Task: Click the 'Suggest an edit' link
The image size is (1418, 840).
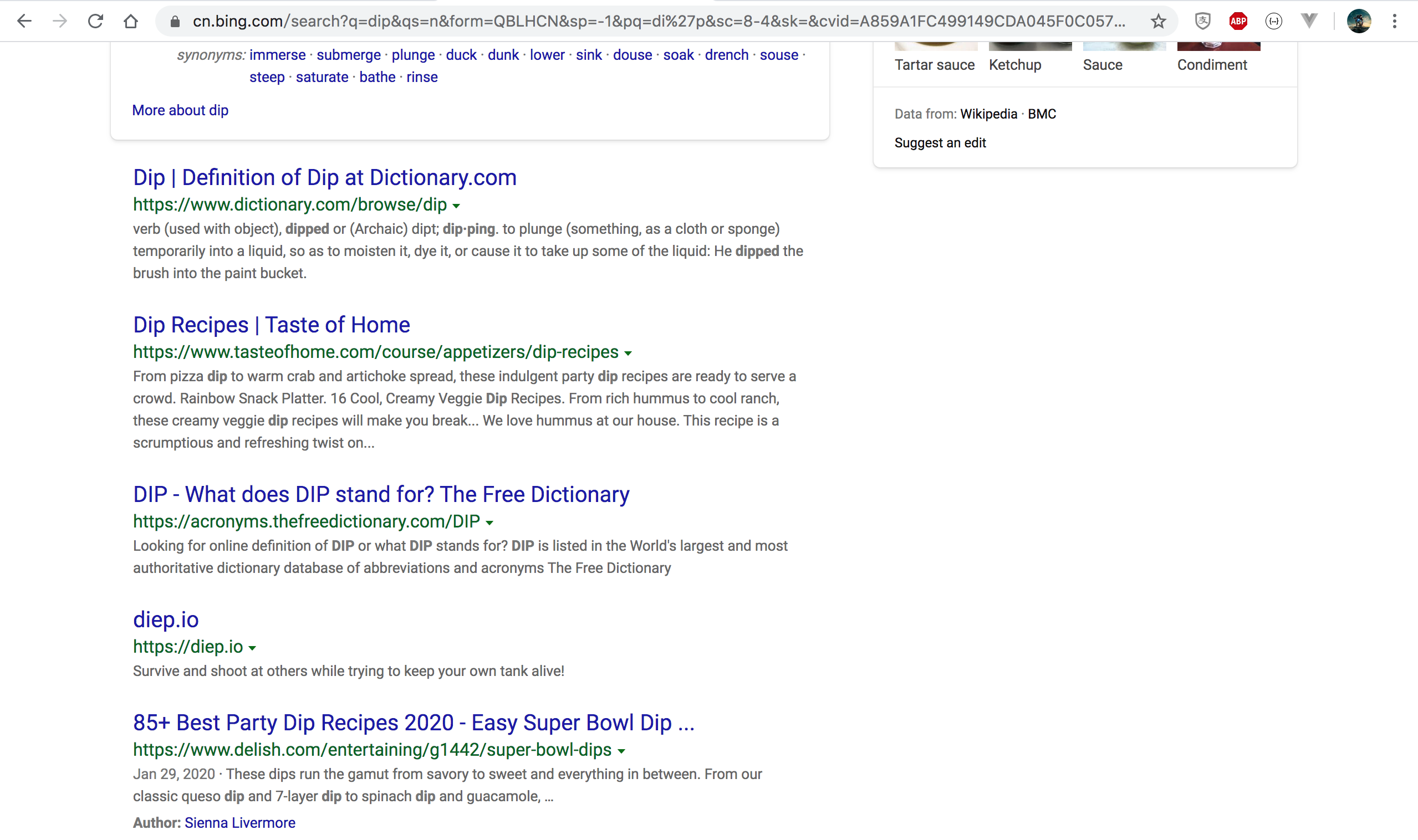Action: tap(940, 142)
